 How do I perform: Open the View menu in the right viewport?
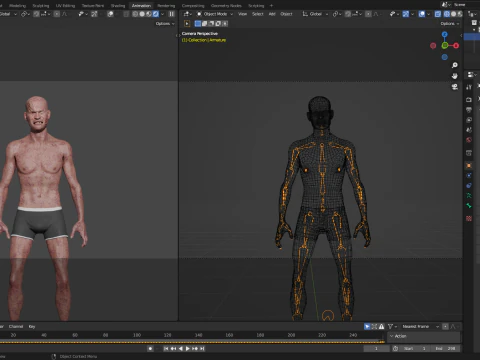tap(242, 14)
